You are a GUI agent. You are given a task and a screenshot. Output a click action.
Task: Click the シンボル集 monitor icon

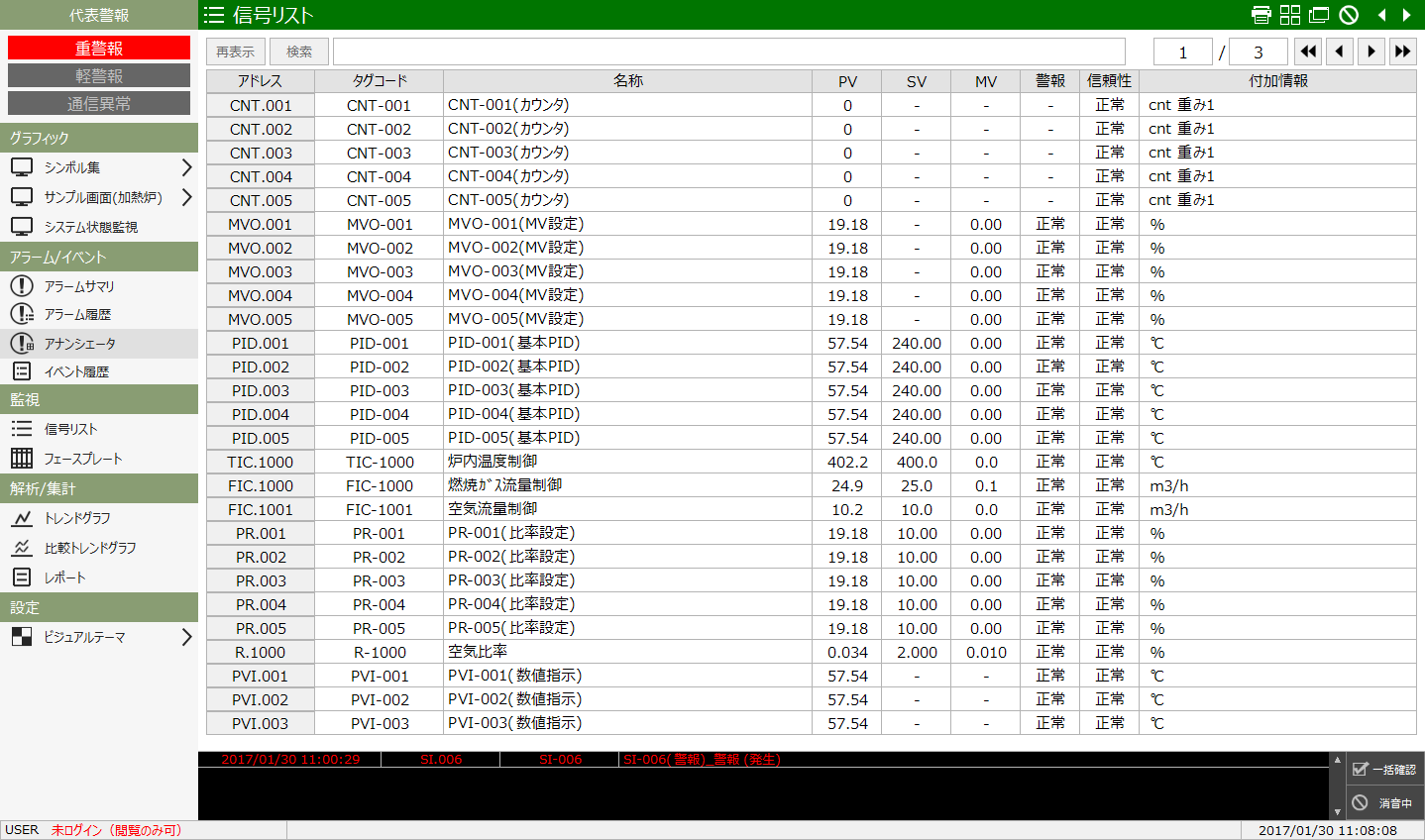(x=22, y=167)
